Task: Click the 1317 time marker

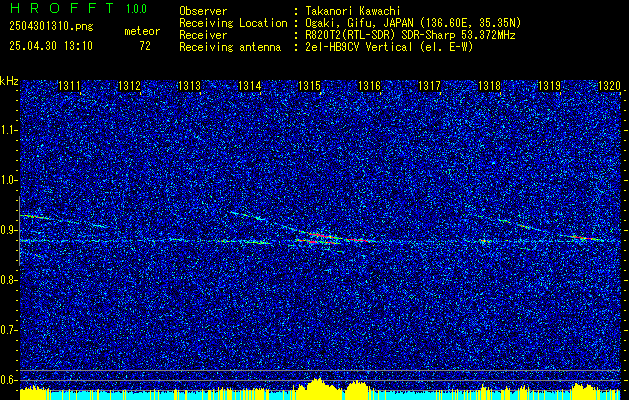Action: click(x=429, y=86)
